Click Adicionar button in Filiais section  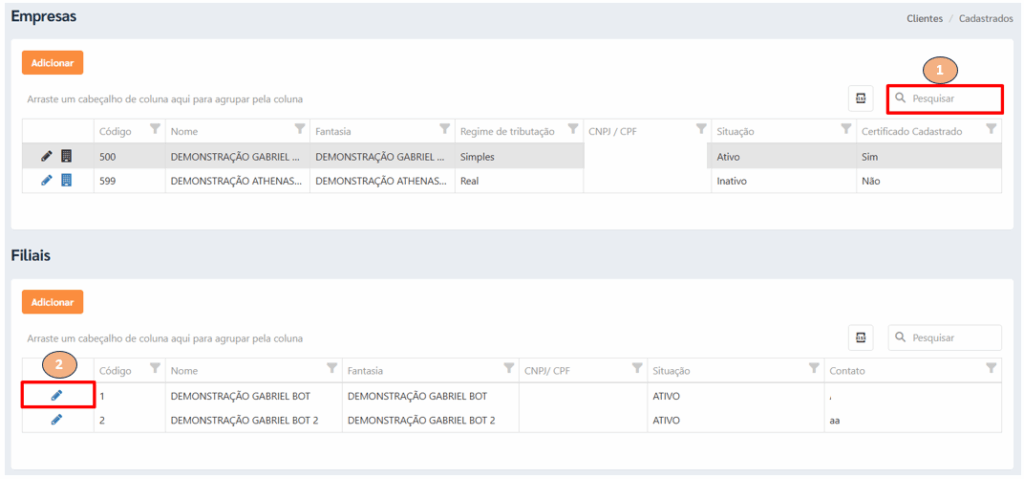click(52, 302)
